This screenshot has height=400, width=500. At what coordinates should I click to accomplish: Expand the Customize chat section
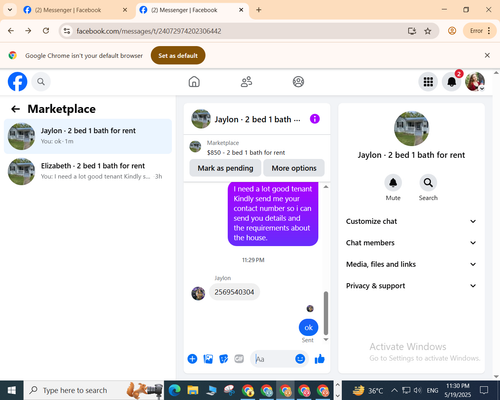[411, 221]
